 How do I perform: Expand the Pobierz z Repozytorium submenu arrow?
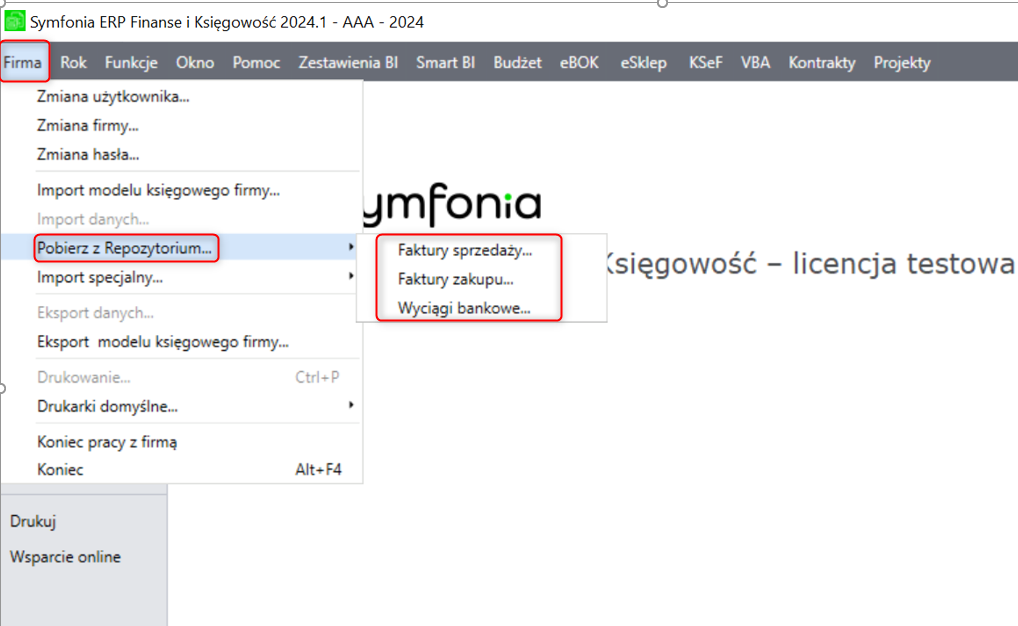[351, 247]
